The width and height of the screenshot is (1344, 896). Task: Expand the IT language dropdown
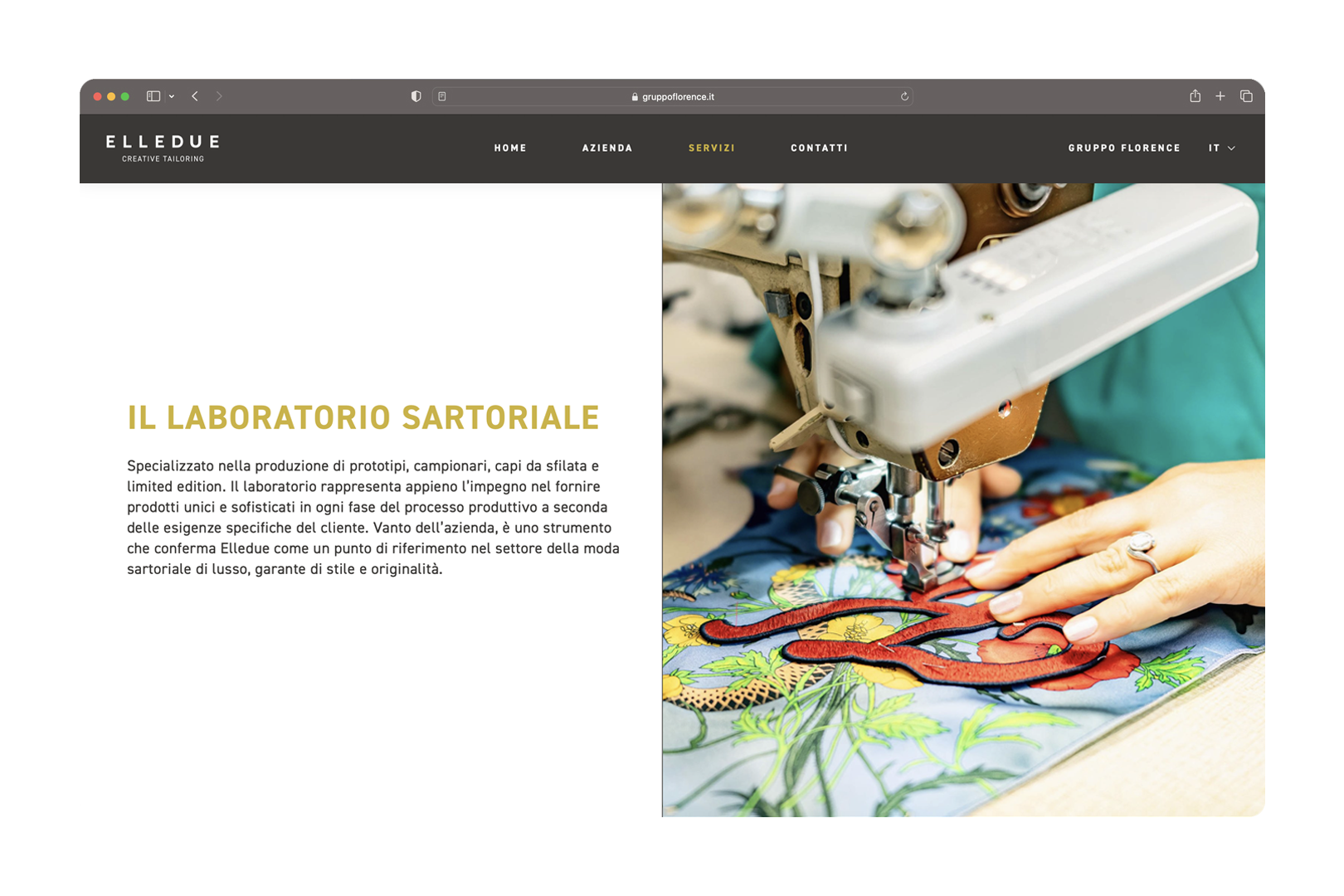[1222, 148]
